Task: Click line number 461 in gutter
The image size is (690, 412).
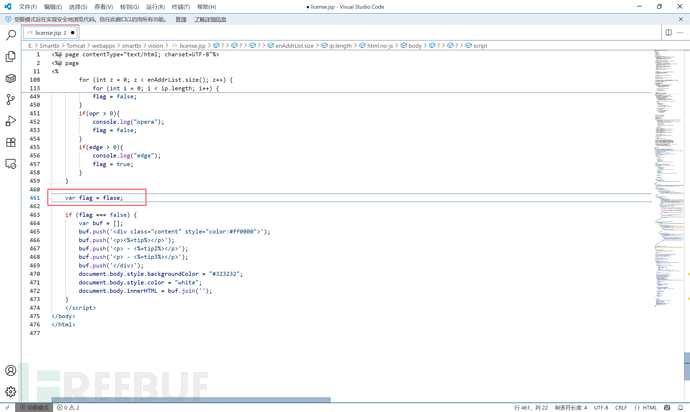Action: click(35, 198)
